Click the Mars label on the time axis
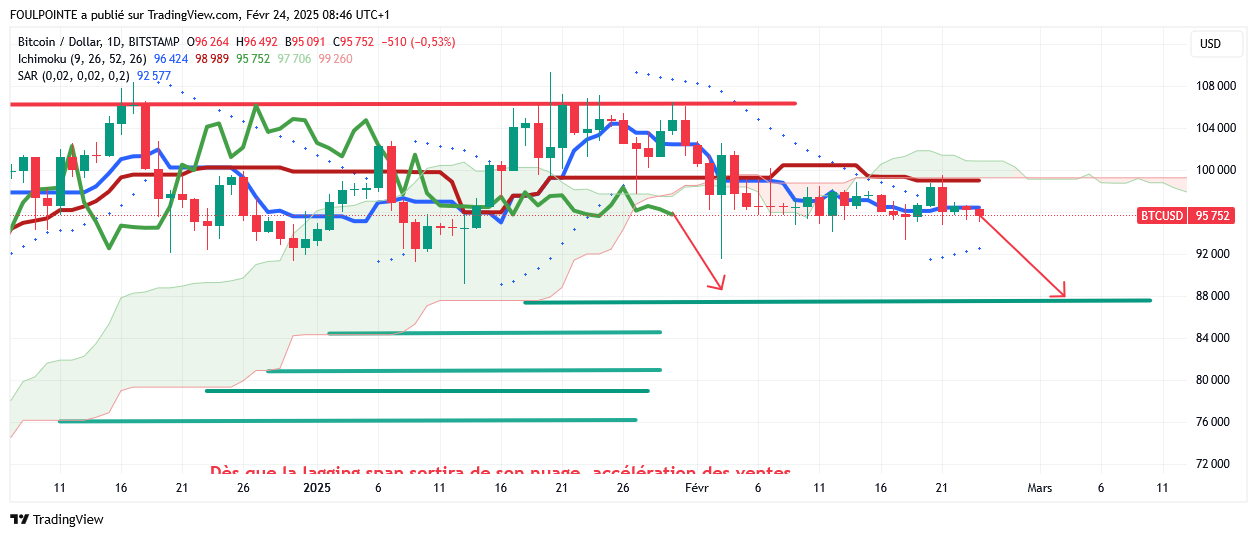1257x537 pixels. pyautogui.click(x=1040, y=488)
